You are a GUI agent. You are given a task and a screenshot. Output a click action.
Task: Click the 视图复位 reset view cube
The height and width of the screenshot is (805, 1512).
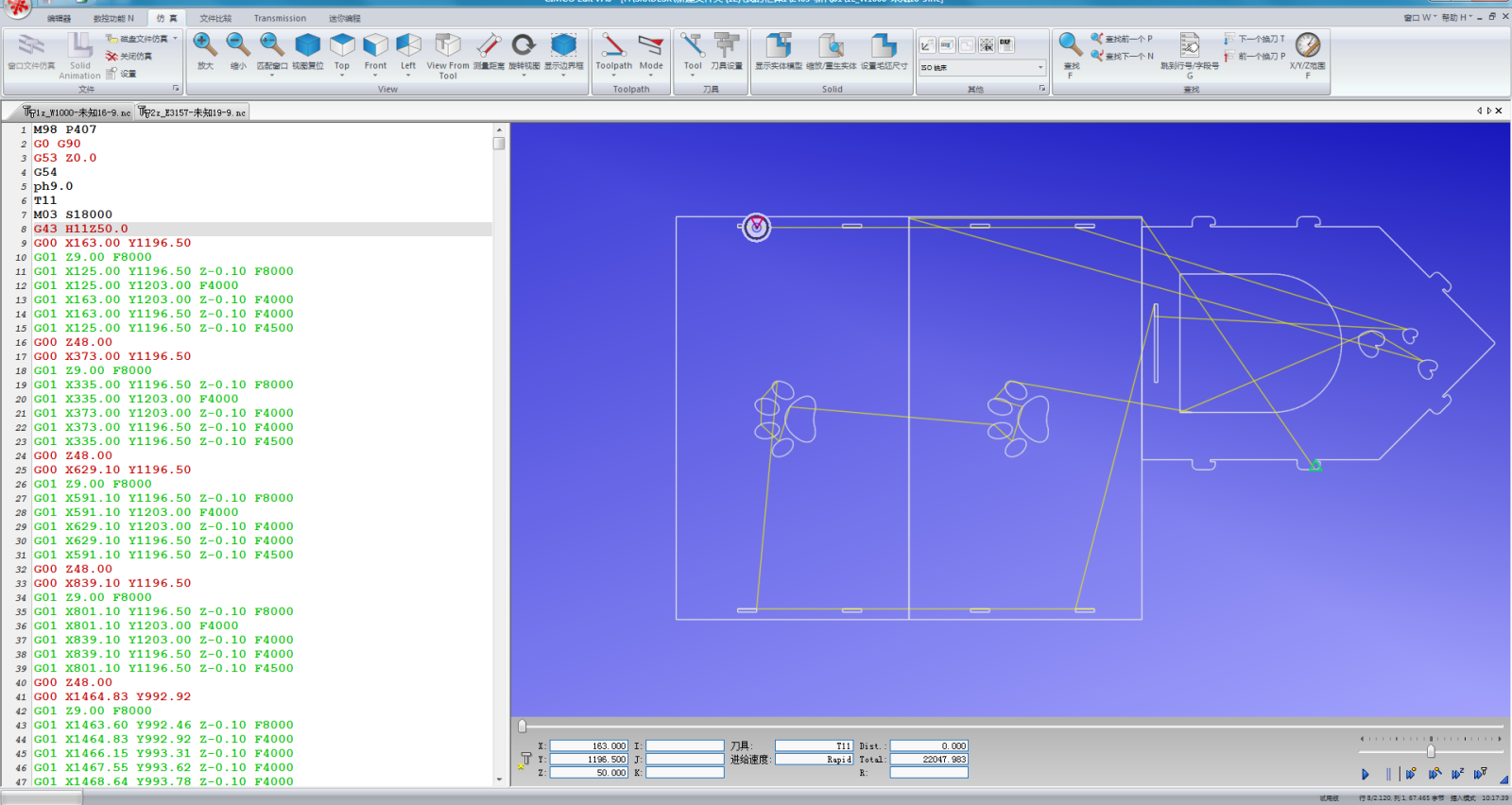[308, 44]
